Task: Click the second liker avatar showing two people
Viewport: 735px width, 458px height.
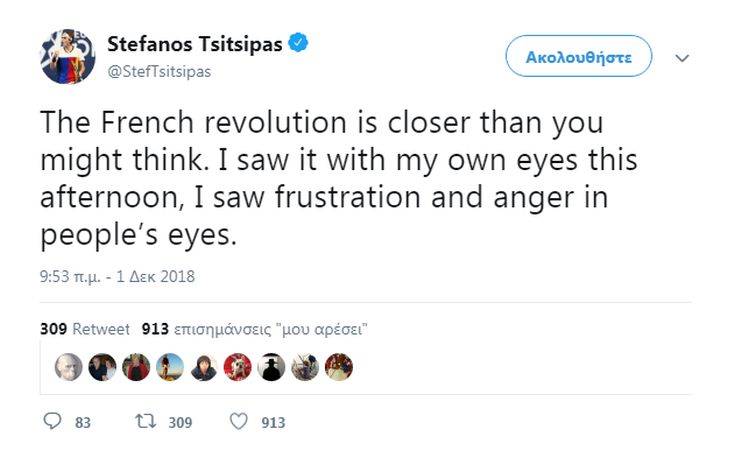Action: [102, 367]
